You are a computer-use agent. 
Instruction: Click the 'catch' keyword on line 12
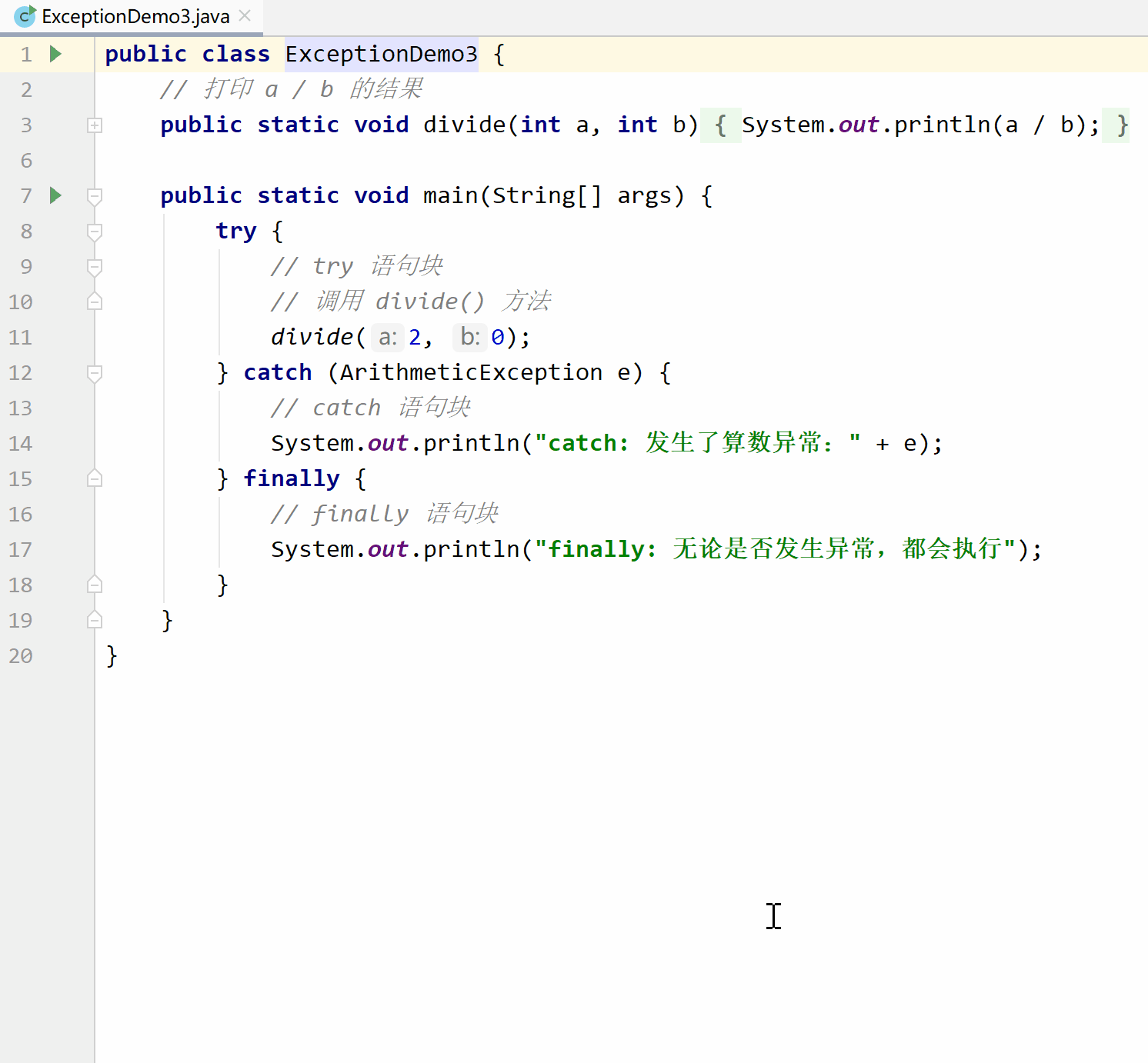pos(278,372)
